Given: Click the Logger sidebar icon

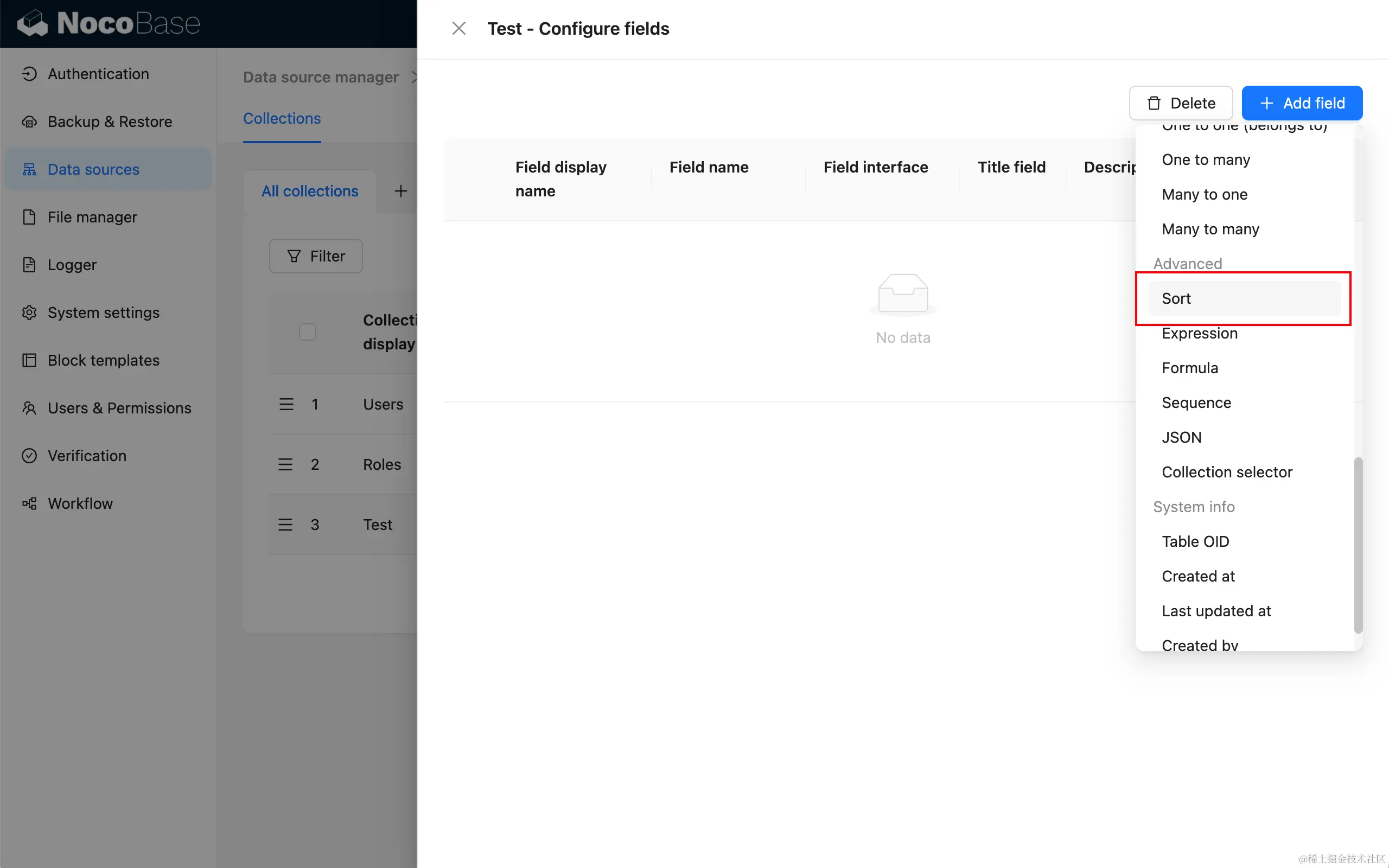Looking at the screenshot, I should 29,265.
